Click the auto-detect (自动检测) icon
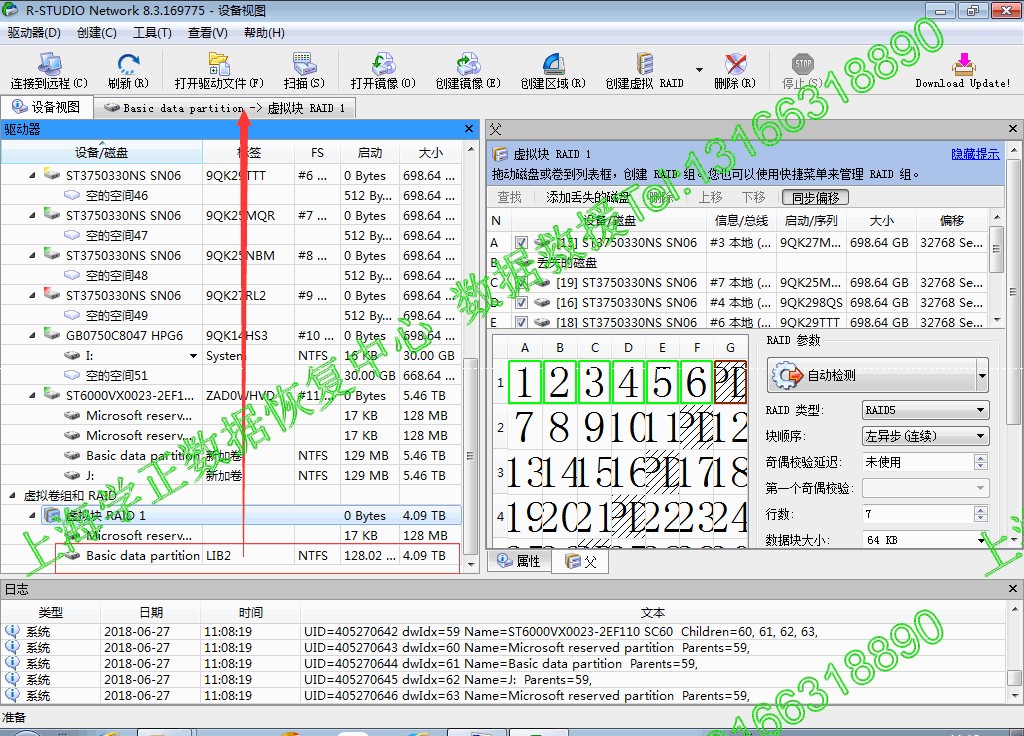The height and width of the screenshot is (736, 1024). [787, 375]
